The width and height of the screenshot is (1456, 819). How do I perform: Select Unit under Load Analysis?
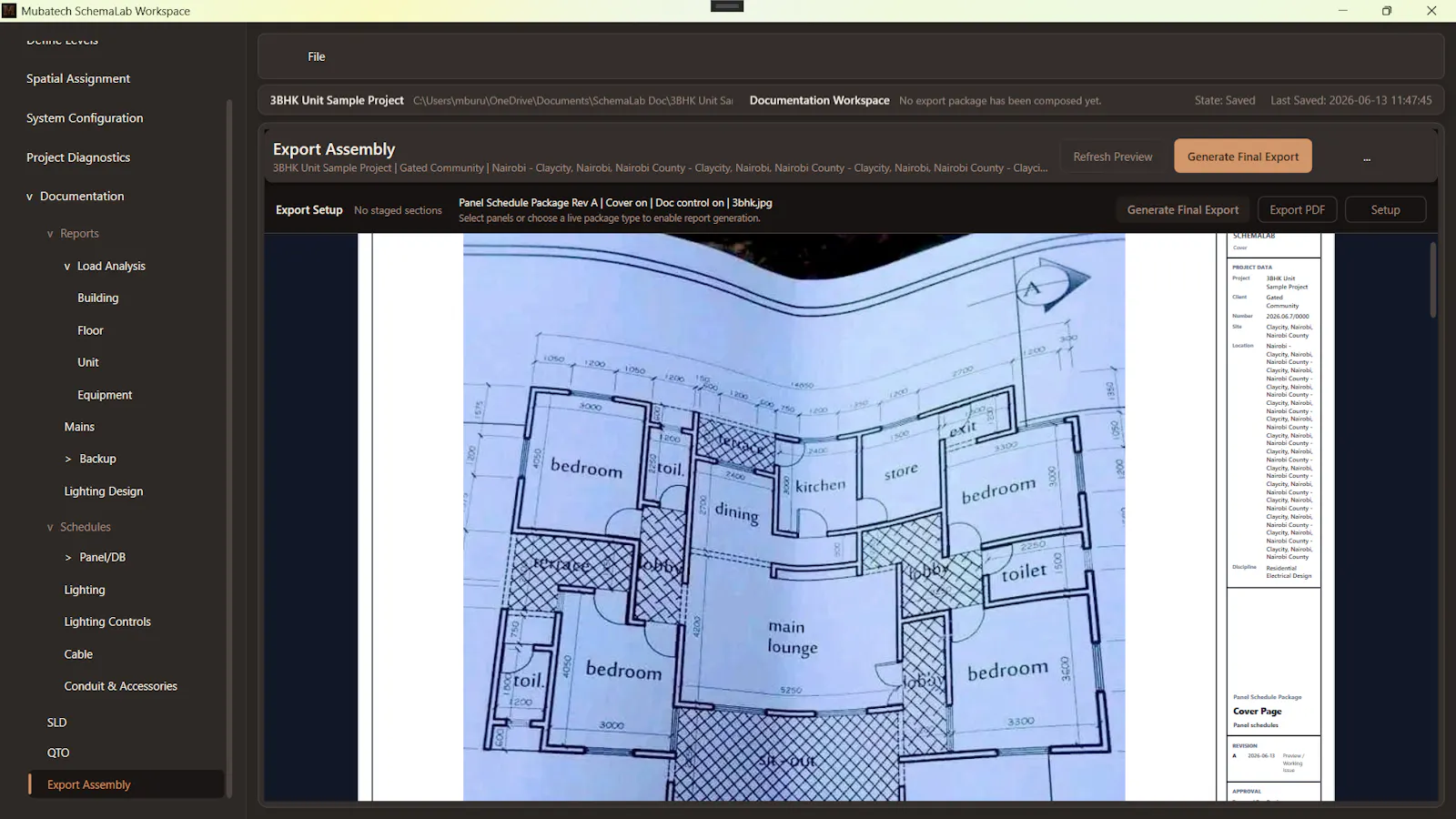tap(87, 362)
